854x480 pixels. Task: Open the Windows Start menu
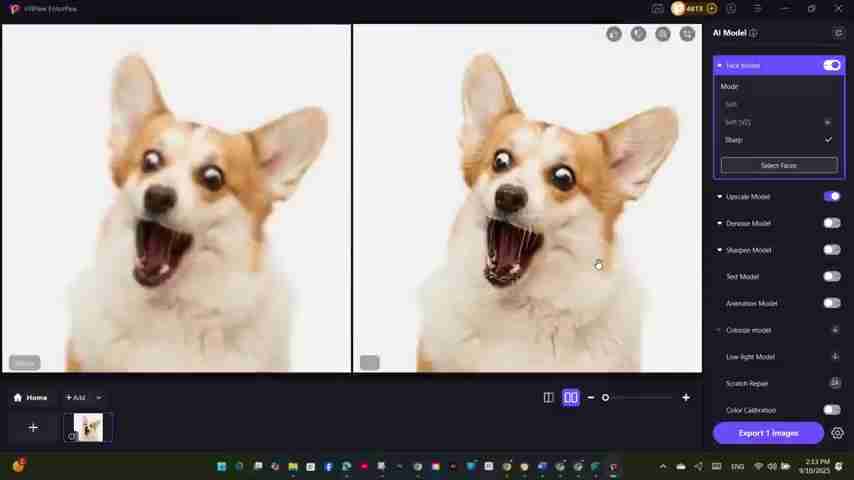221,466
